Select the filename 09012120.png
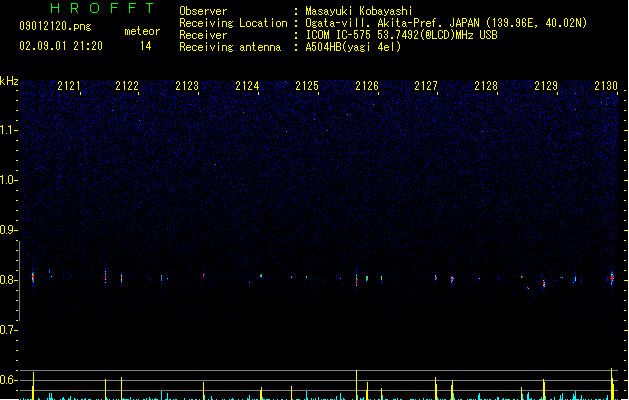 55,26
